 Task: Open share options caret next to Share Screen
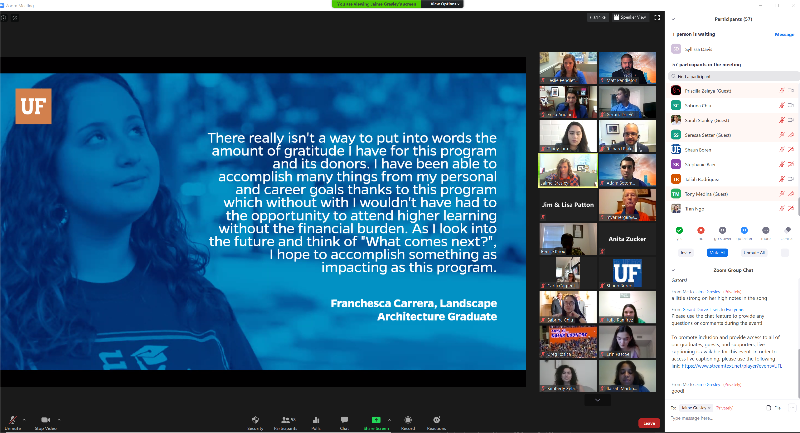pos(390,420)
